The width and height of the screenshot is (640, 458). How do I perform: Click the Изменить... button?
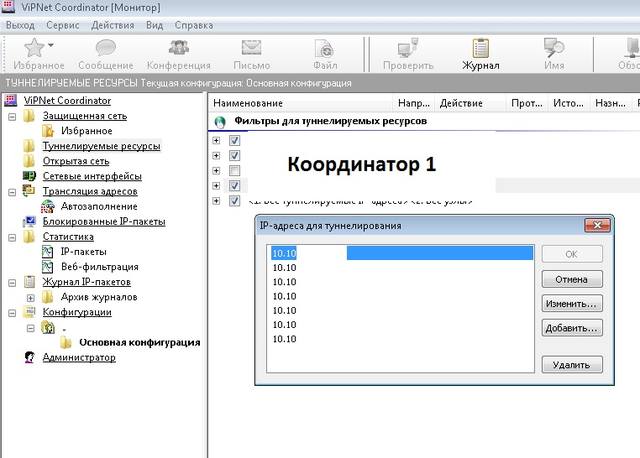(572, 303)
